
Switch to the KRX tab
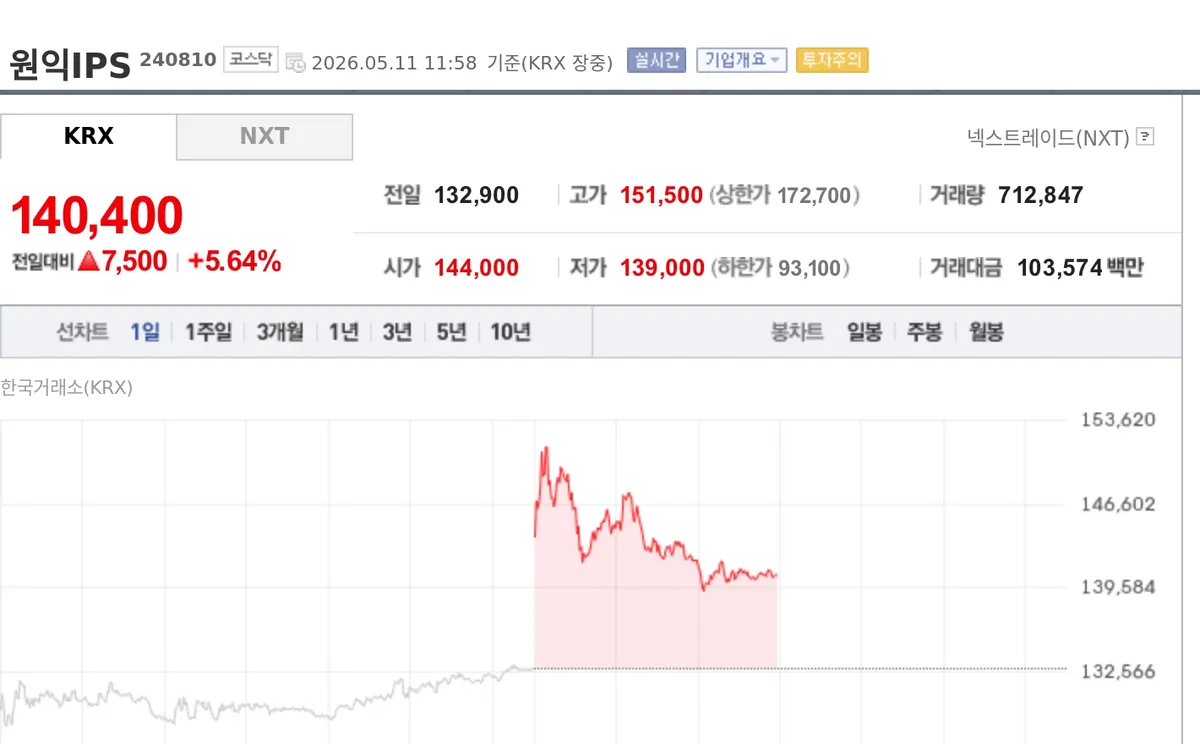[x=88, y=137]
